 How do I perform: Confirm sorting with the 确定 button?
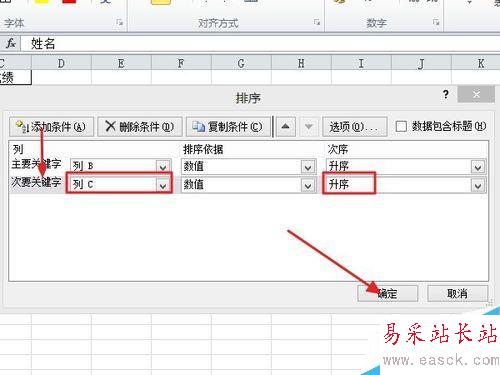coord(387,294)
